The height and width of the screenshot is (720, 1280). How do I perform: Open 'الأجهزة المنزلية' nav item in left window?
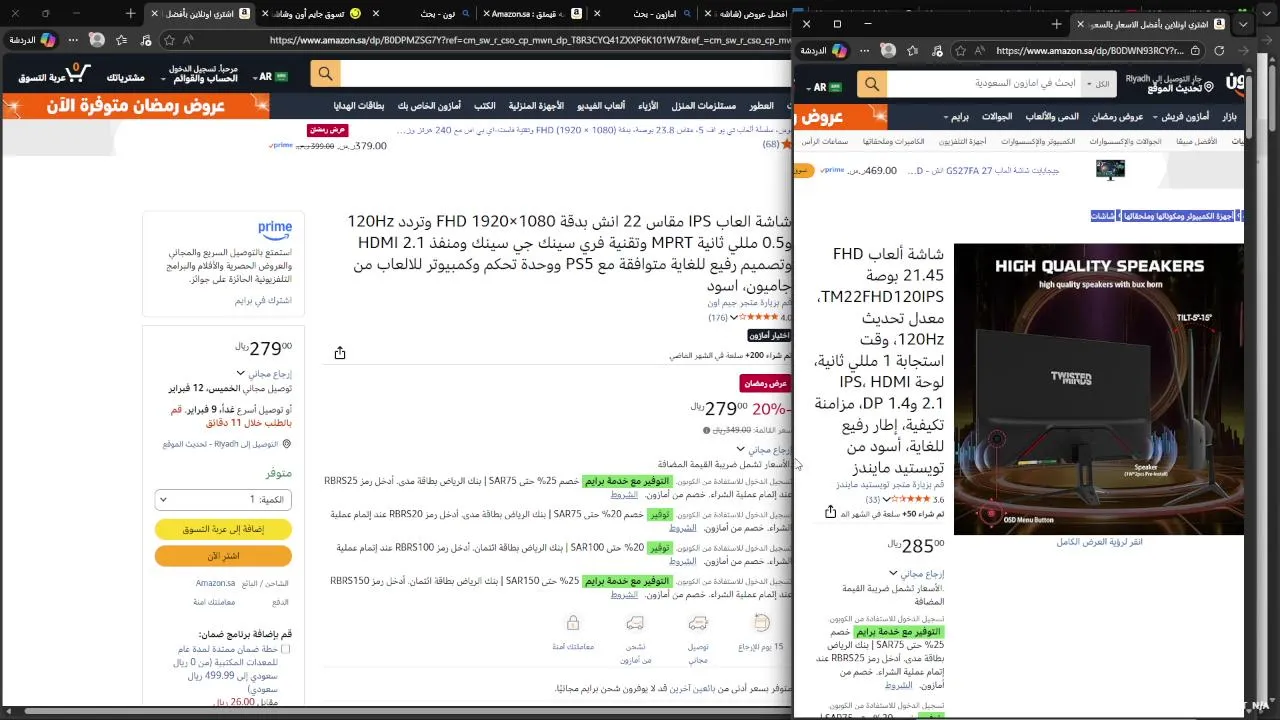pyautogui.click(x=536, y=106)
